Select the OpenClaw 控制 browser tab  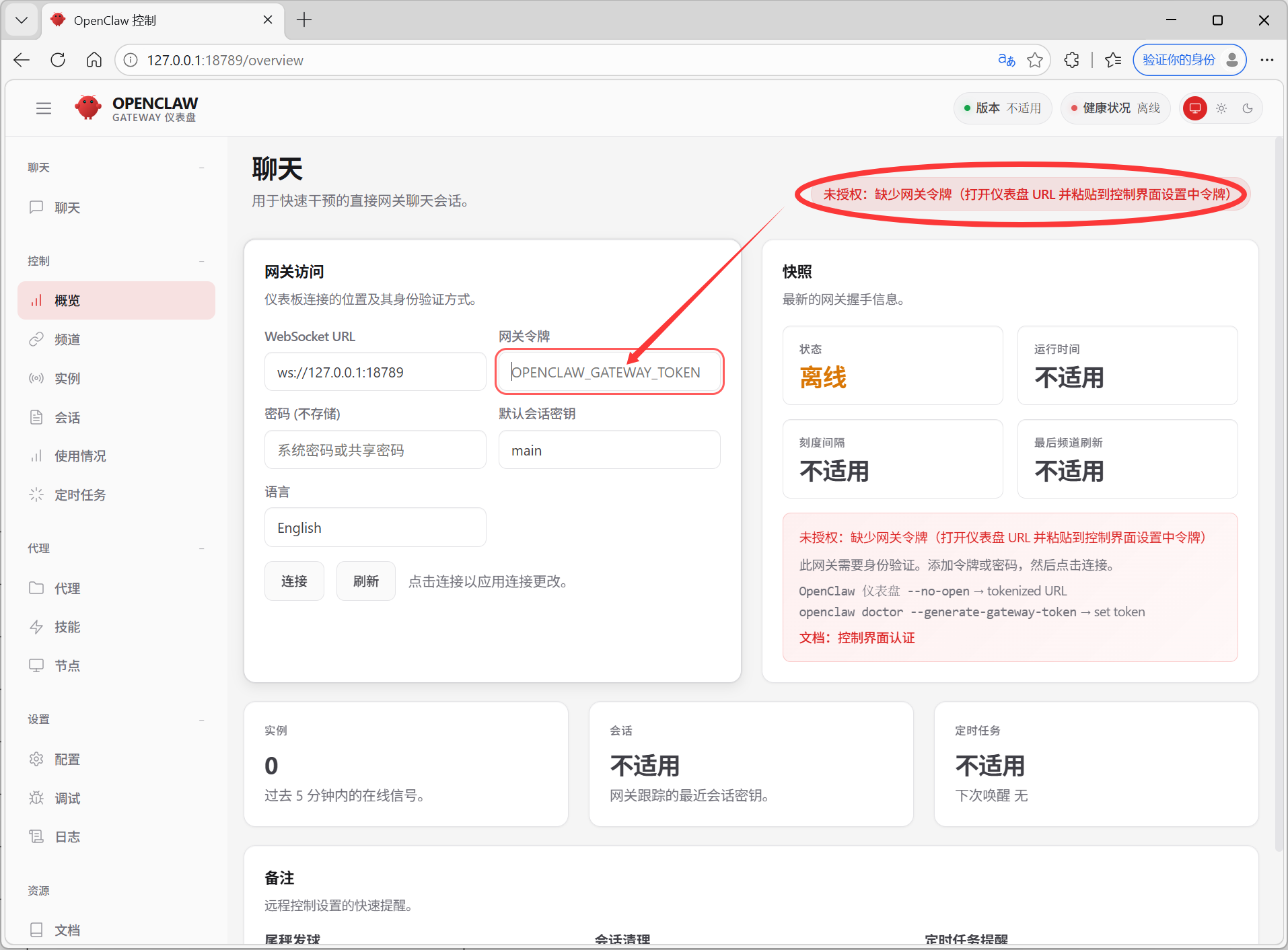click(x=162, y=20)
